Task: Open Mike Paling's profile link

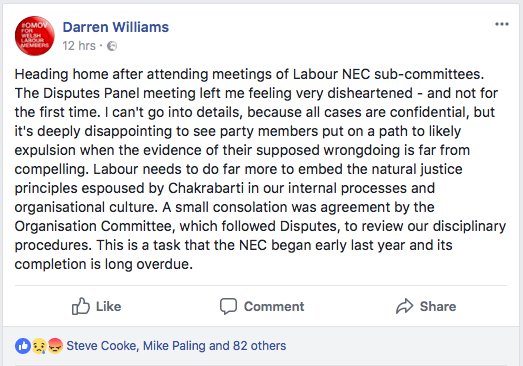Action: [x=174, y=346]
